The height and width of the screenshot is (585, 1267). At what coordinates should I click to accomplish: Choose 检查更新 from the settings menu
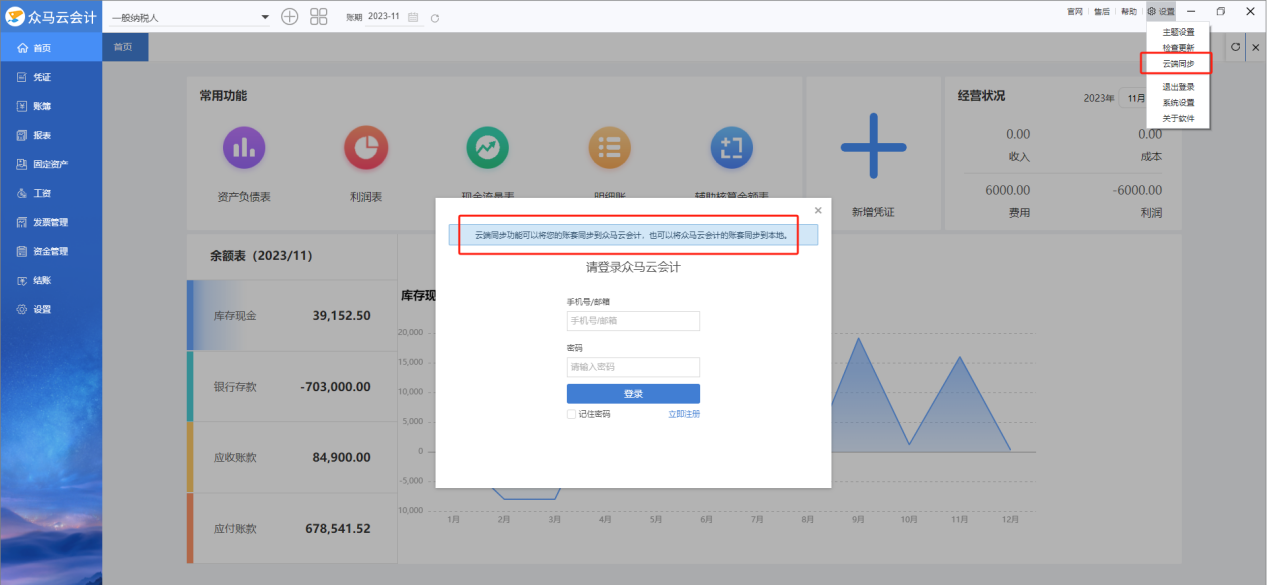click(1178, 48)
